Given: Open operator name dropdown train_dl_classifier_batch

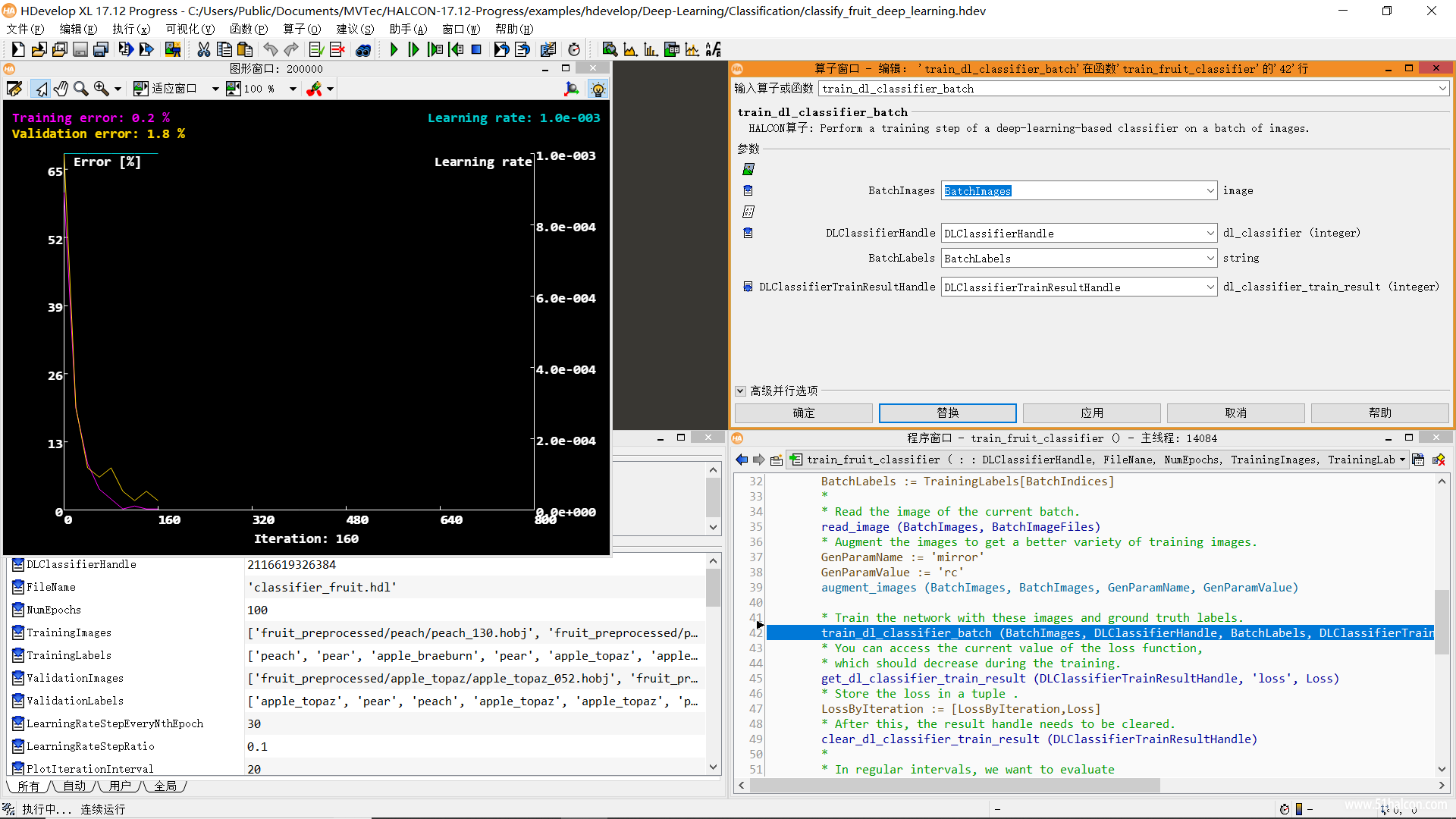Looking at the screenshot, I should [x=1442, y=89].
